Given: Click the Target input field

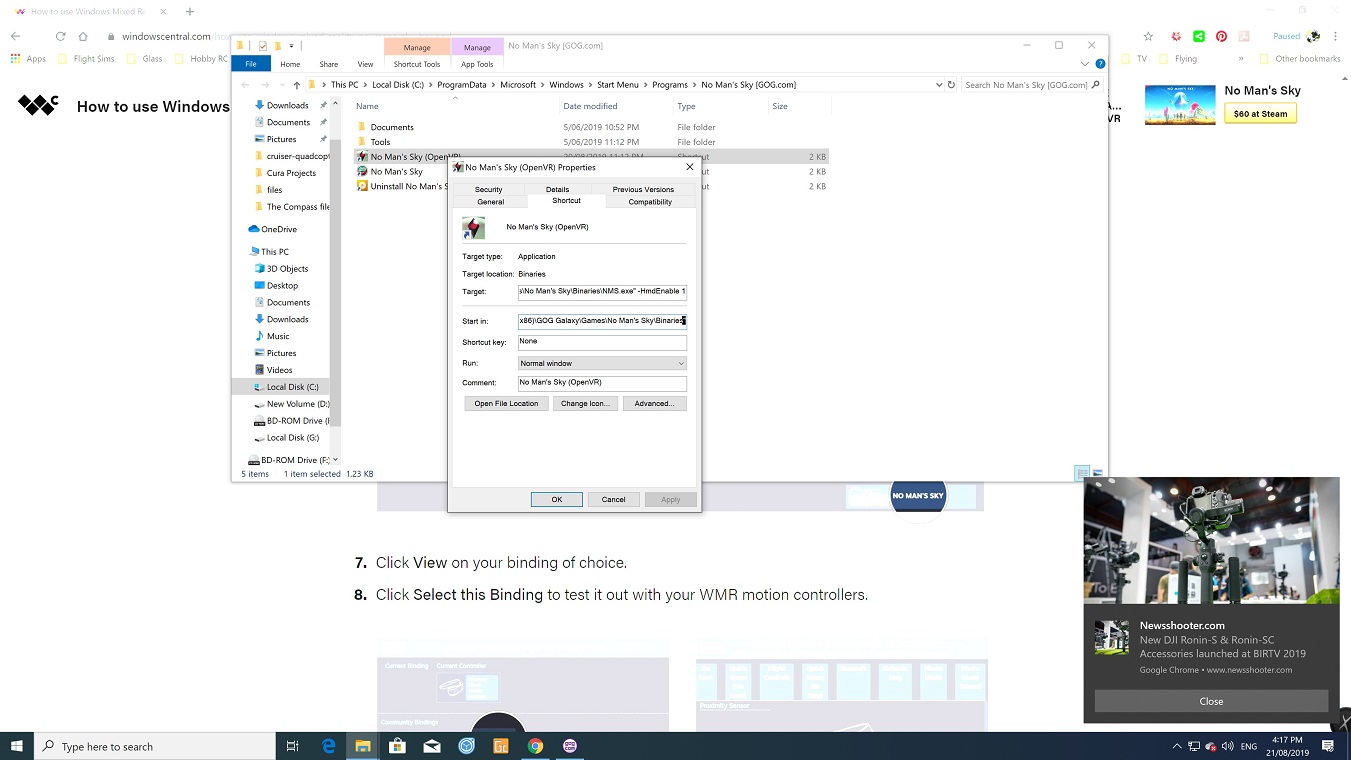Looking at the screenshot, I should 602,291.
